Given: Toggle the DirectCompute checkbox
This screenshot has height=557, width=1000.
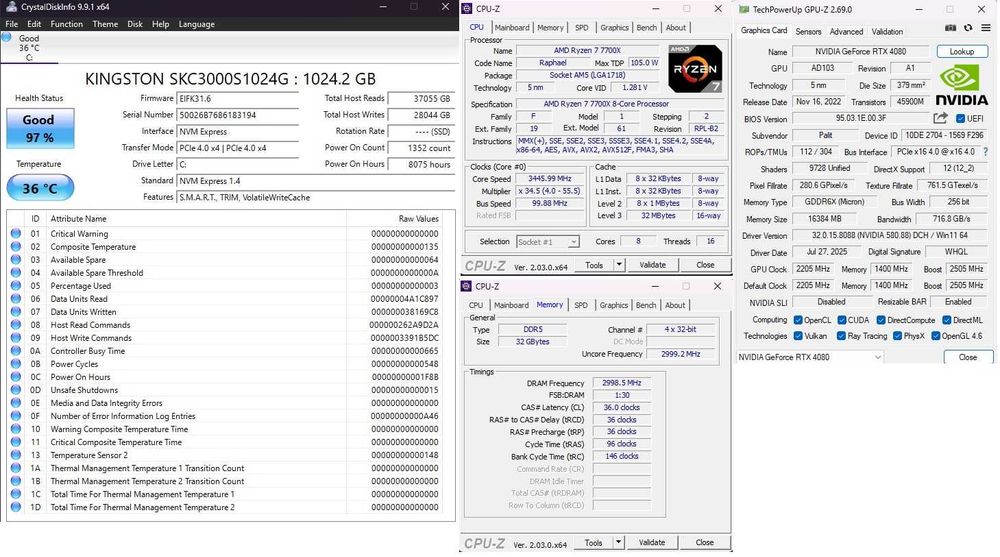Looking at the screenshot, I should (x=881, y=320).
